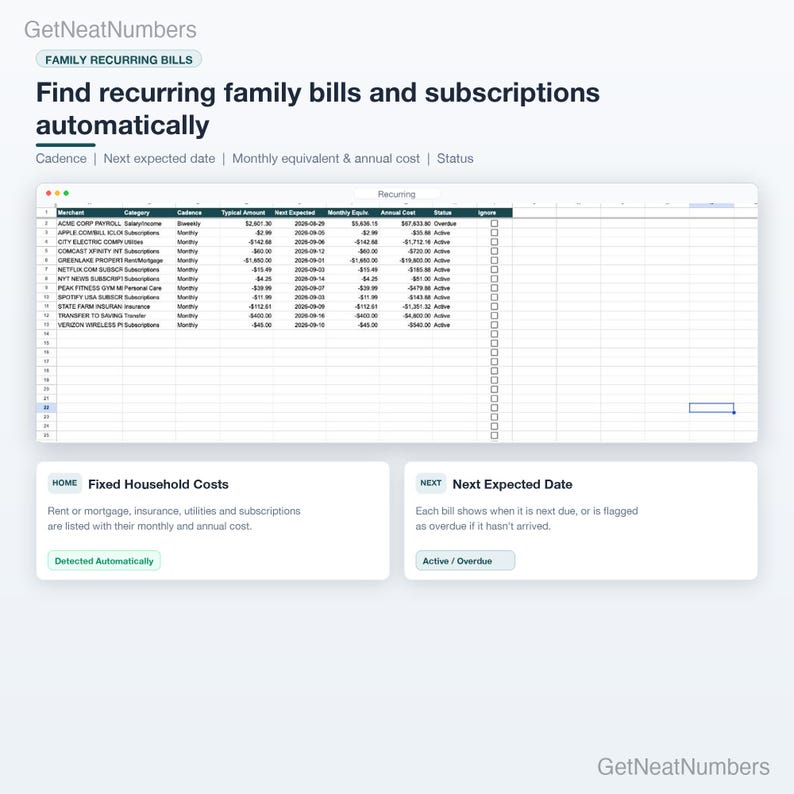Tick Ignore checkbox for PEAK FITNESS GYM row
The image size is (794, 794).
[494, 288]
